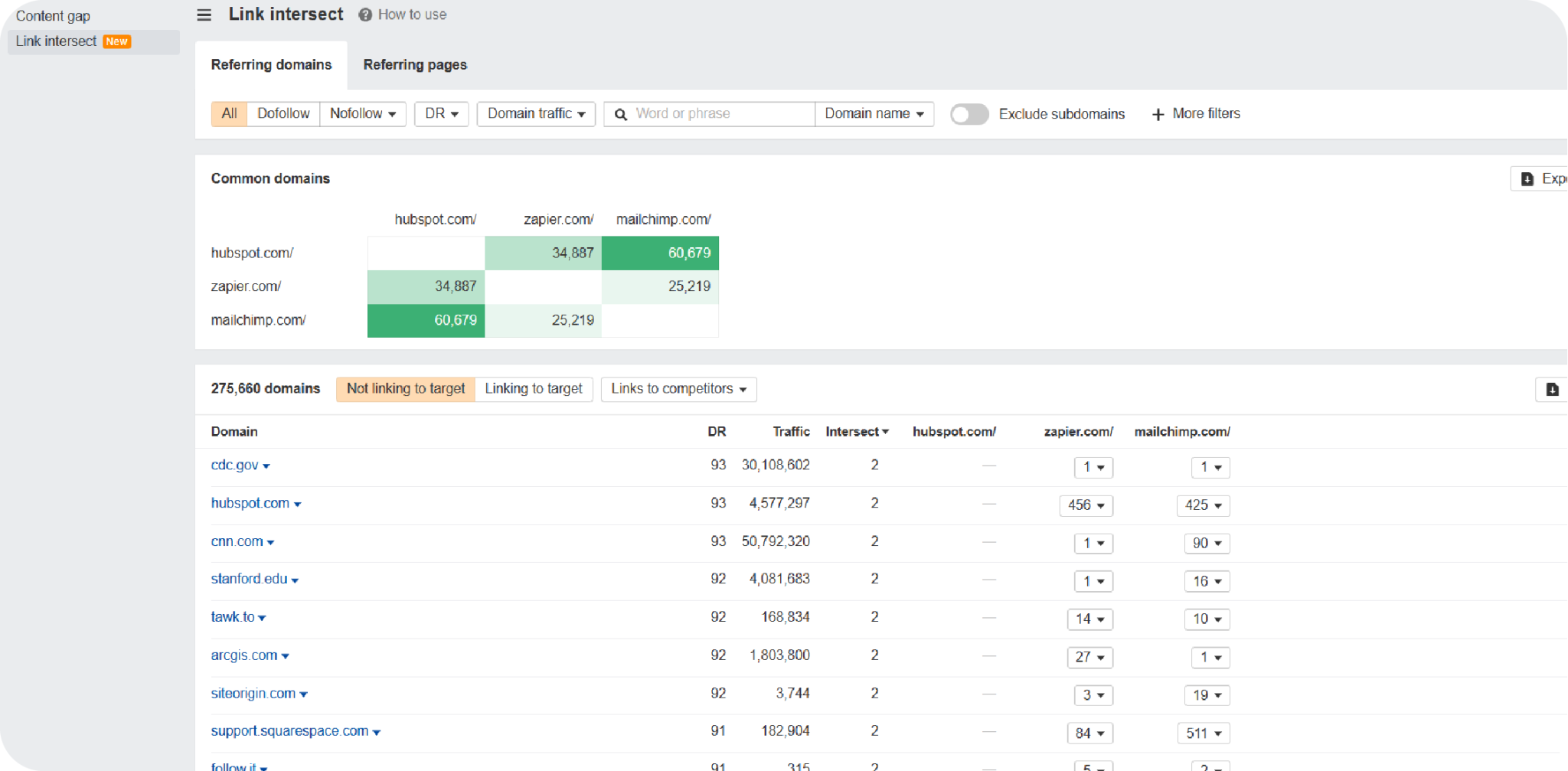Open the Nofollow dropdown

pos(363,114)
